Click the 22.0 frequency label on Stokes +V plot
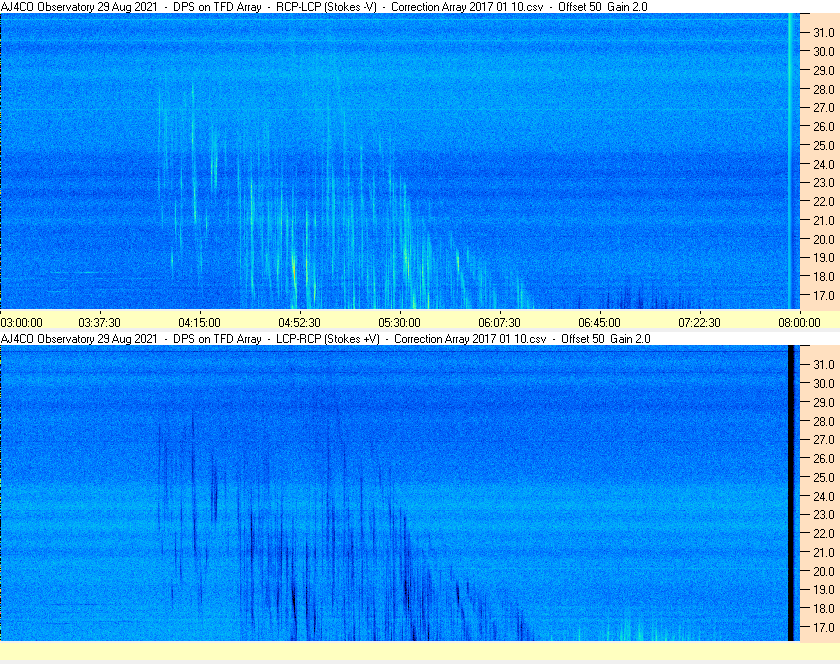The image size is (840, 664). click(x=824, y=533)
